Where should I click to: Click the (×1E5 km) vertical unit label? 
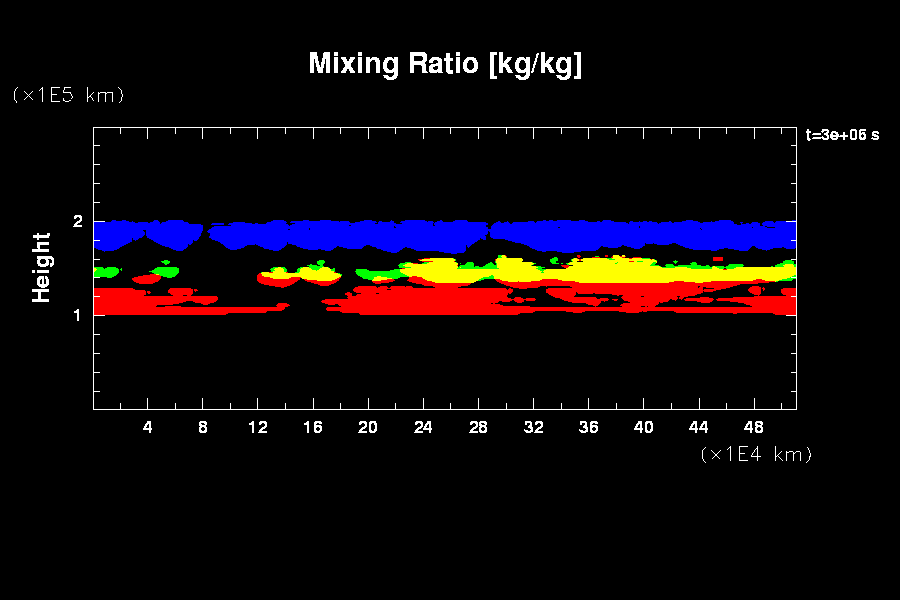pyautogui.click(x=68, y=95)
